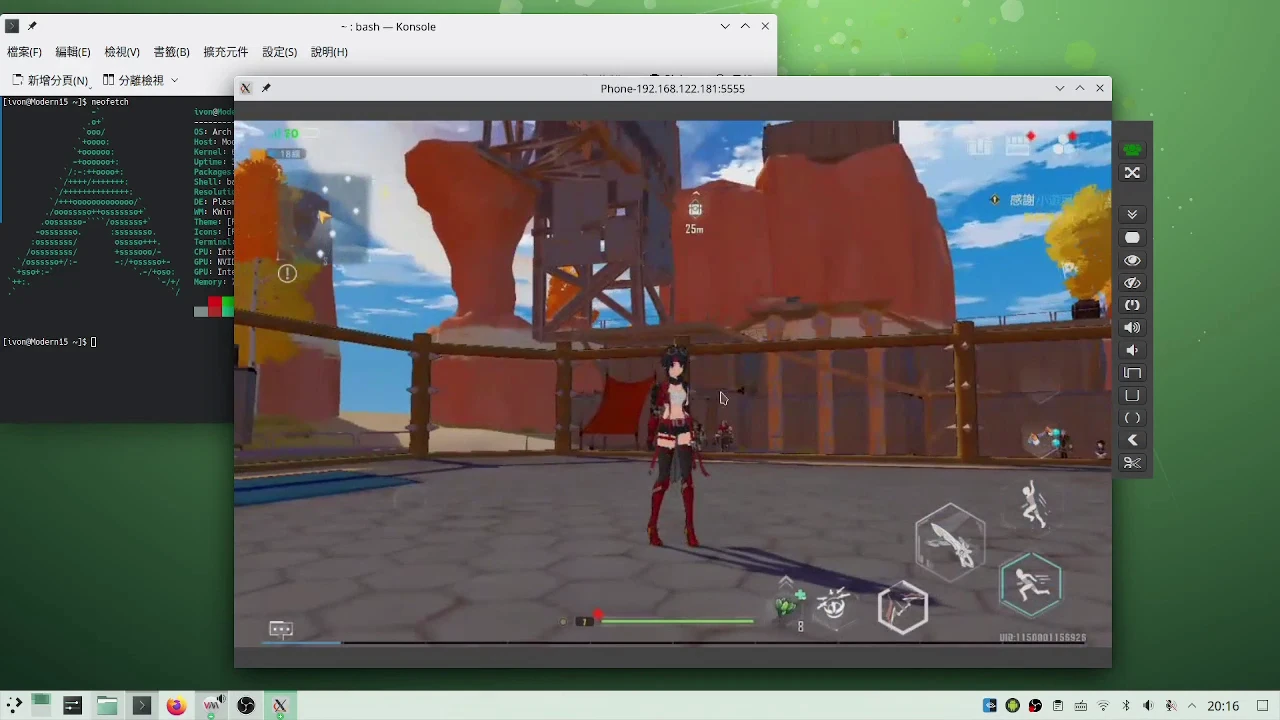Open the chat box icon in game
1280x720 pixels.
click(x=281, y=629)
